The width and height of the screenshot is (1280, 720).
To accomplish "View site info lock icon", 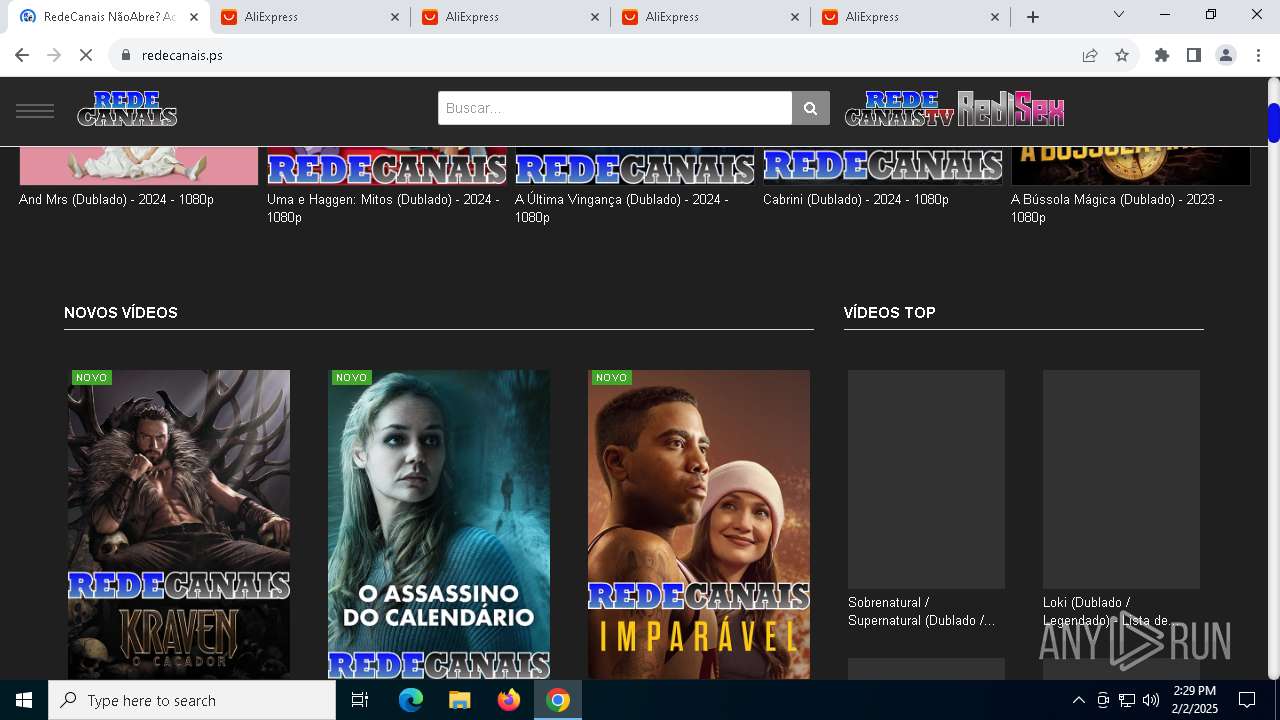I will point(126,55).
